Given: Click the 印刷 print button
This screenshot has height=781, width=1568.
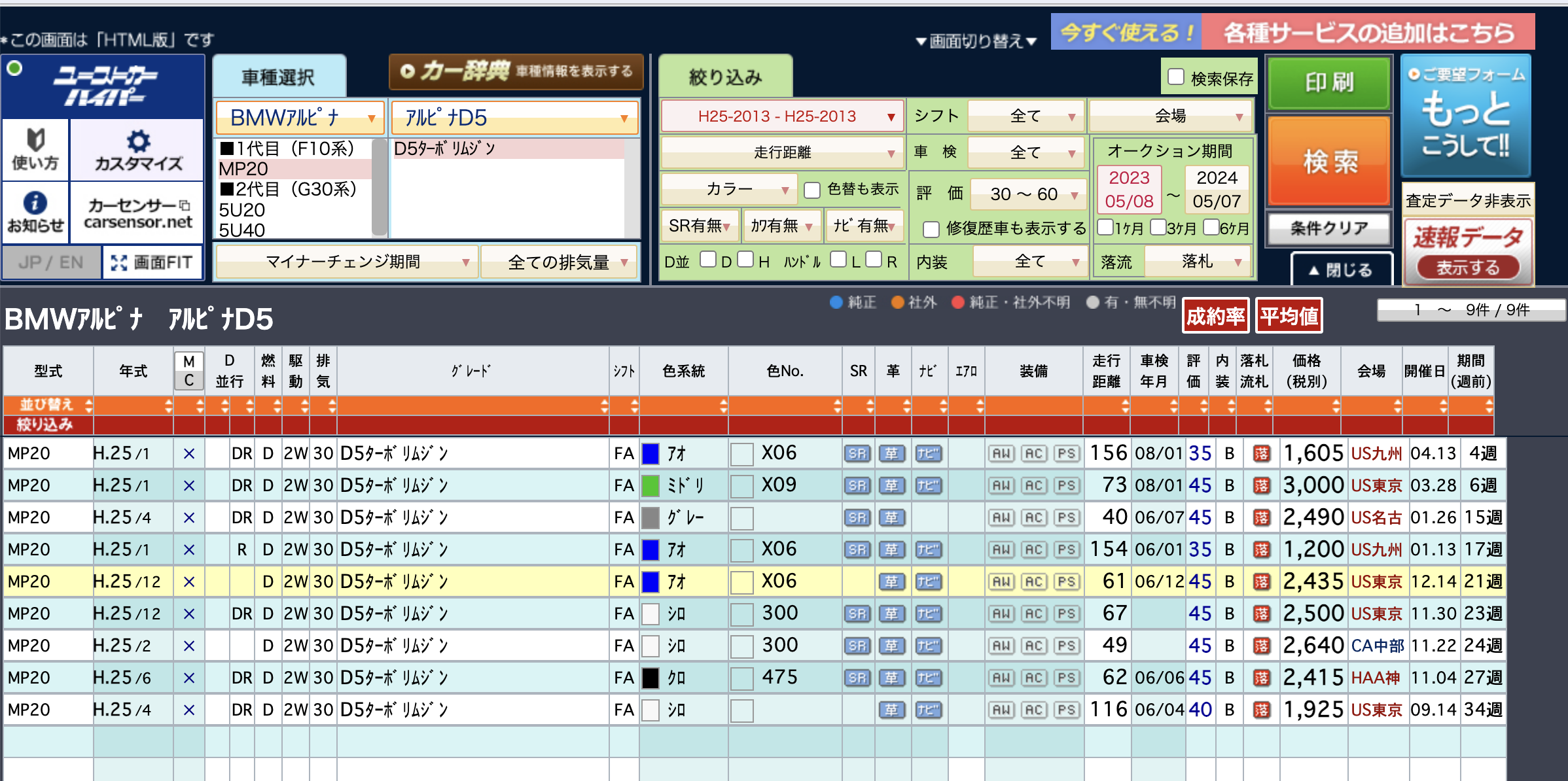Looking at the screenshot, I should [1329, 83].
